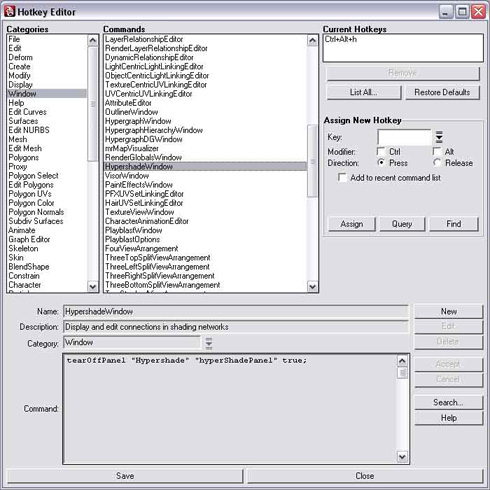
Task: Select RenderGlobalsWindow command
Action: tap(205, 157)
